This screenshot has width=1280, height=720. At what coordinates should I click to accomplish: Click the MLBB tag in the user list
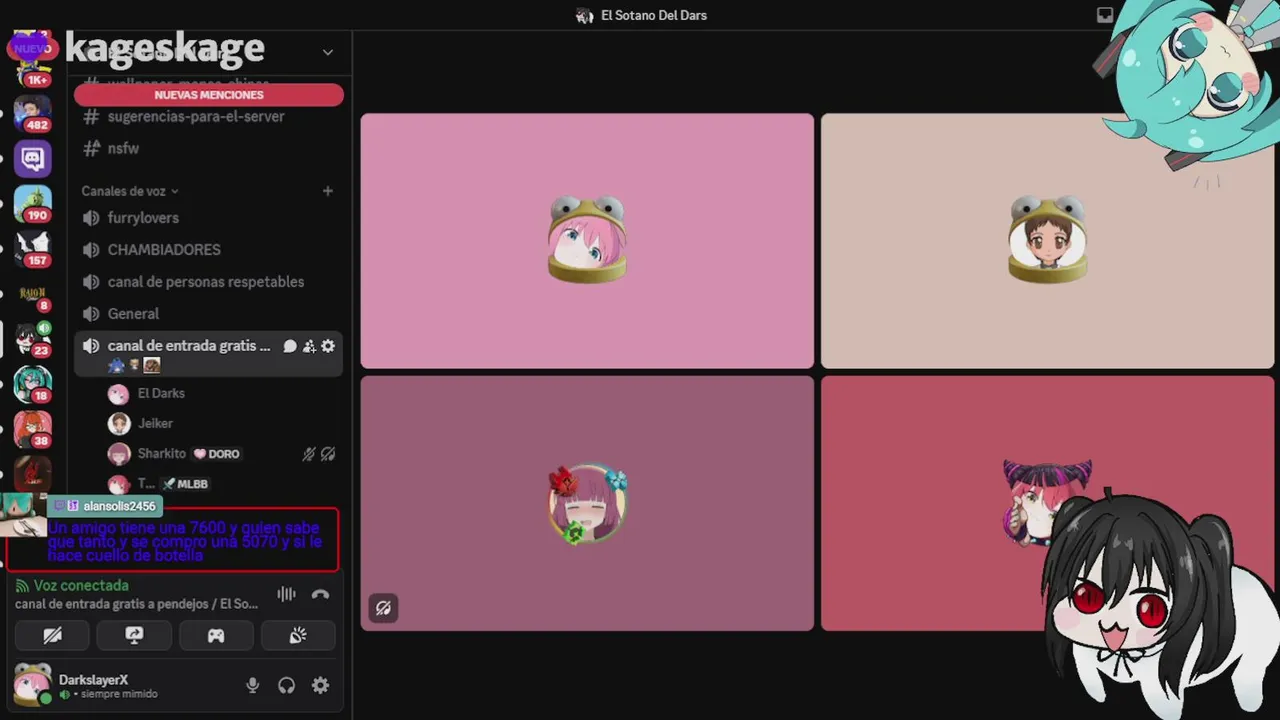click(186, 484)
